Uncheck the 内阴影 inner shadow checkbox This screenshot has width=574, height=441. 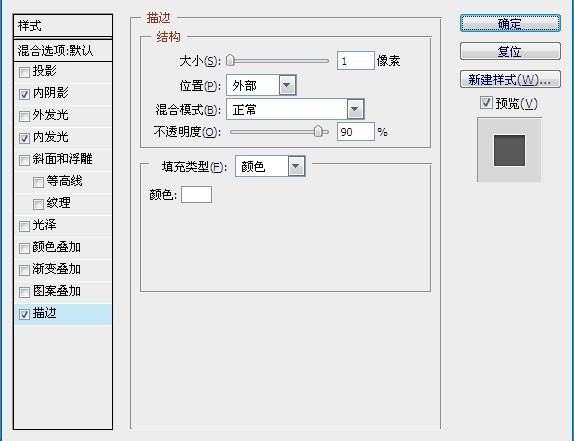24,94
